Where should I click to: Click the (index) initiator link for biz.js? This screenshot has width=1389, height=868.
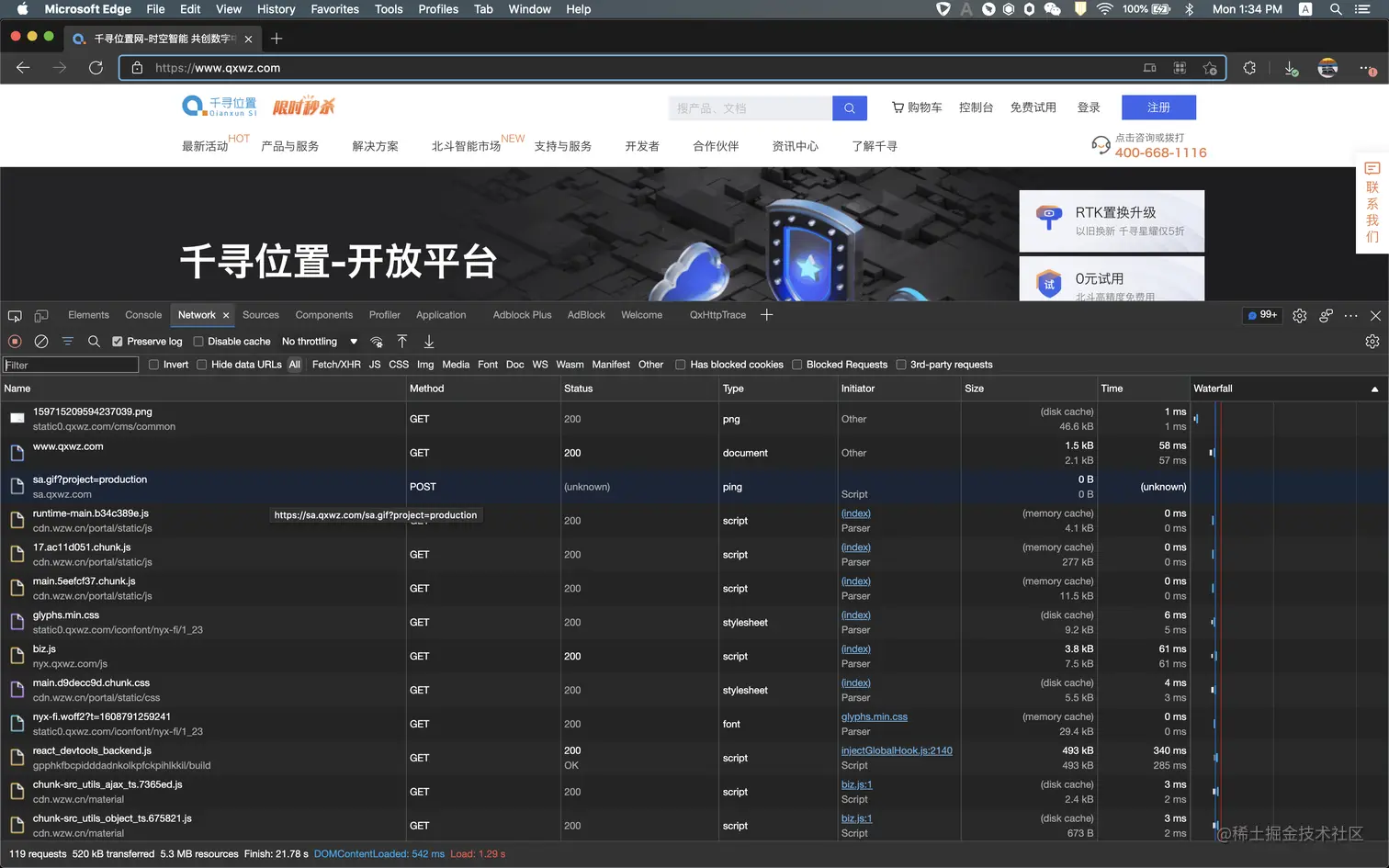[x=855, y=649]
